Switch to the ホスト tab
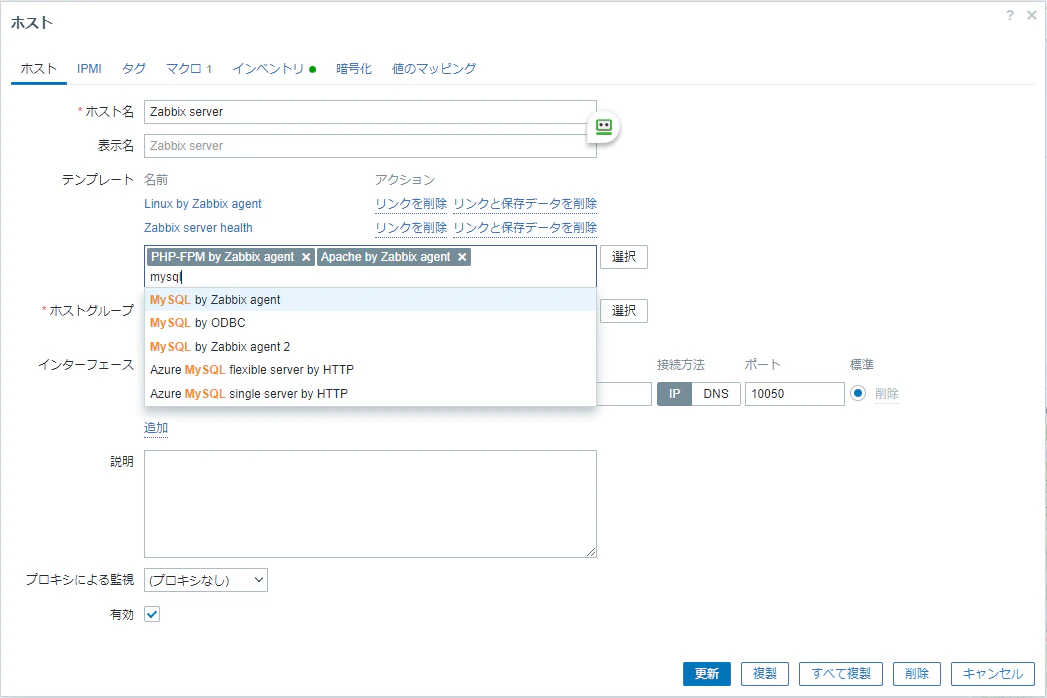The height and width of the screenshot is (698, 1047). tap(39, 69)
